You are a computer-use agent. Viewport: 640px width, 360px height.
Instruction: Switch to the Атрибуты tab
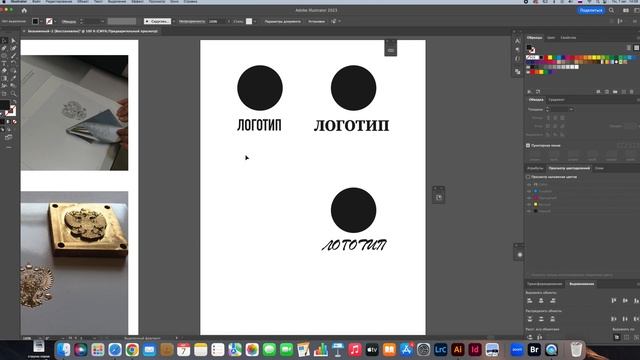tap(535, 168)
